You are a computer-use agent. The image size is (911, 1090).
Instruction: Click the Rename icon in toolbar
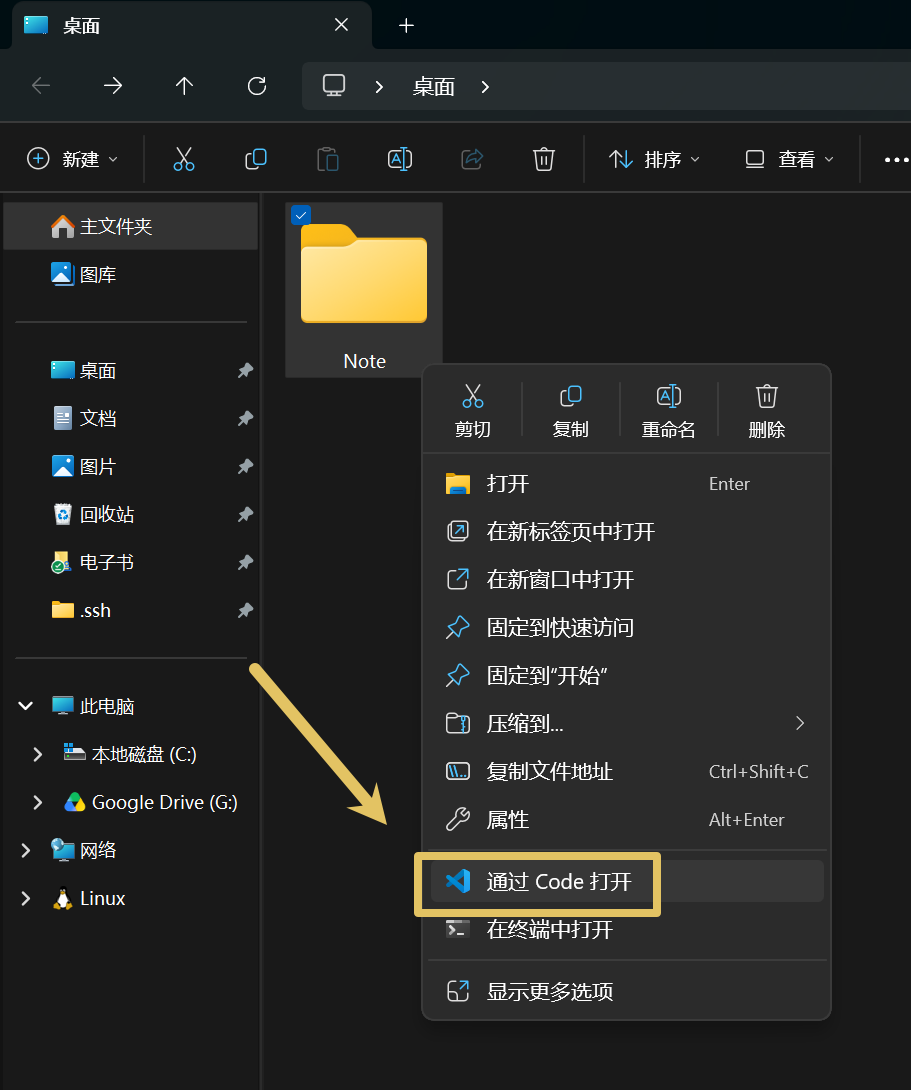(400, 159)
